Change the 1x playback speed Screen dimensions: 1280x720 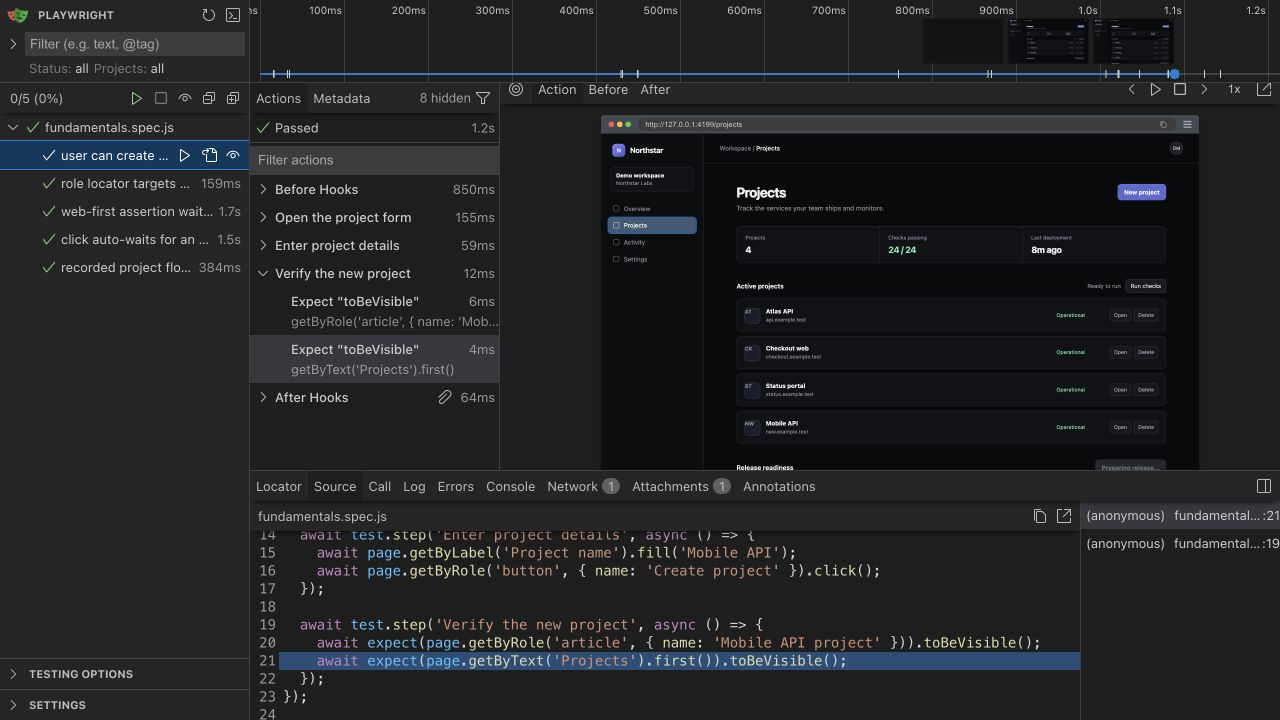(x=1234, y=89)
